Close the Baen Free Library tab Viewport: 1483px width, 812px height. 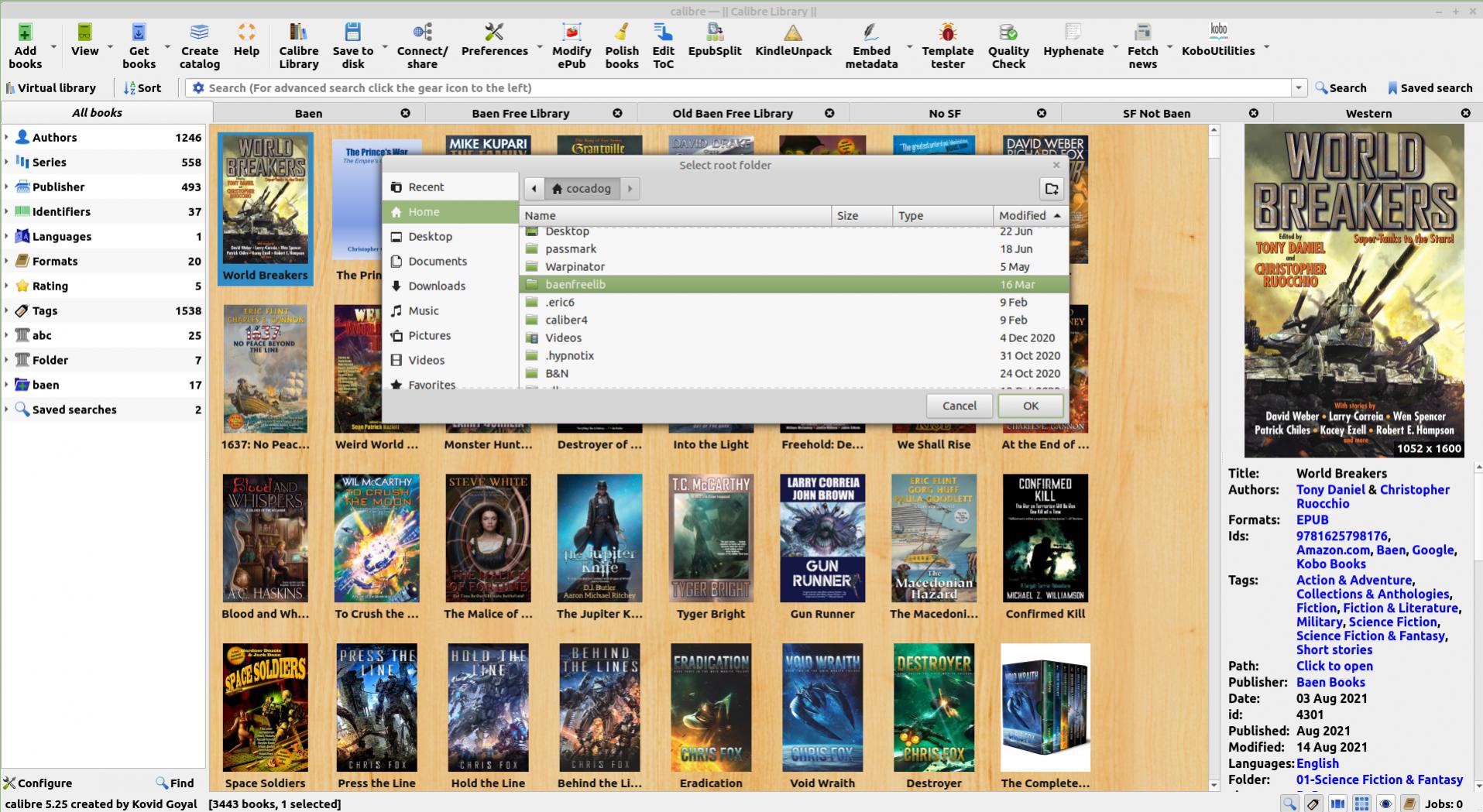(617, 113)
